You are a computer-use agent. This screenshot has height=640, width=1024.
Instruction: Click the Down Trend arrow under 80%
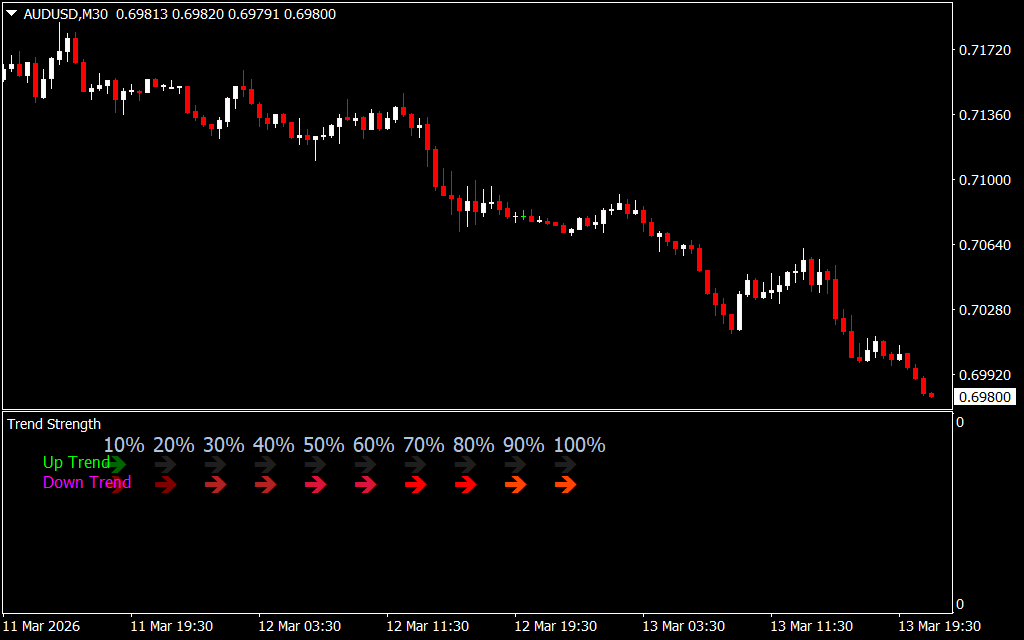pos(466,485)
